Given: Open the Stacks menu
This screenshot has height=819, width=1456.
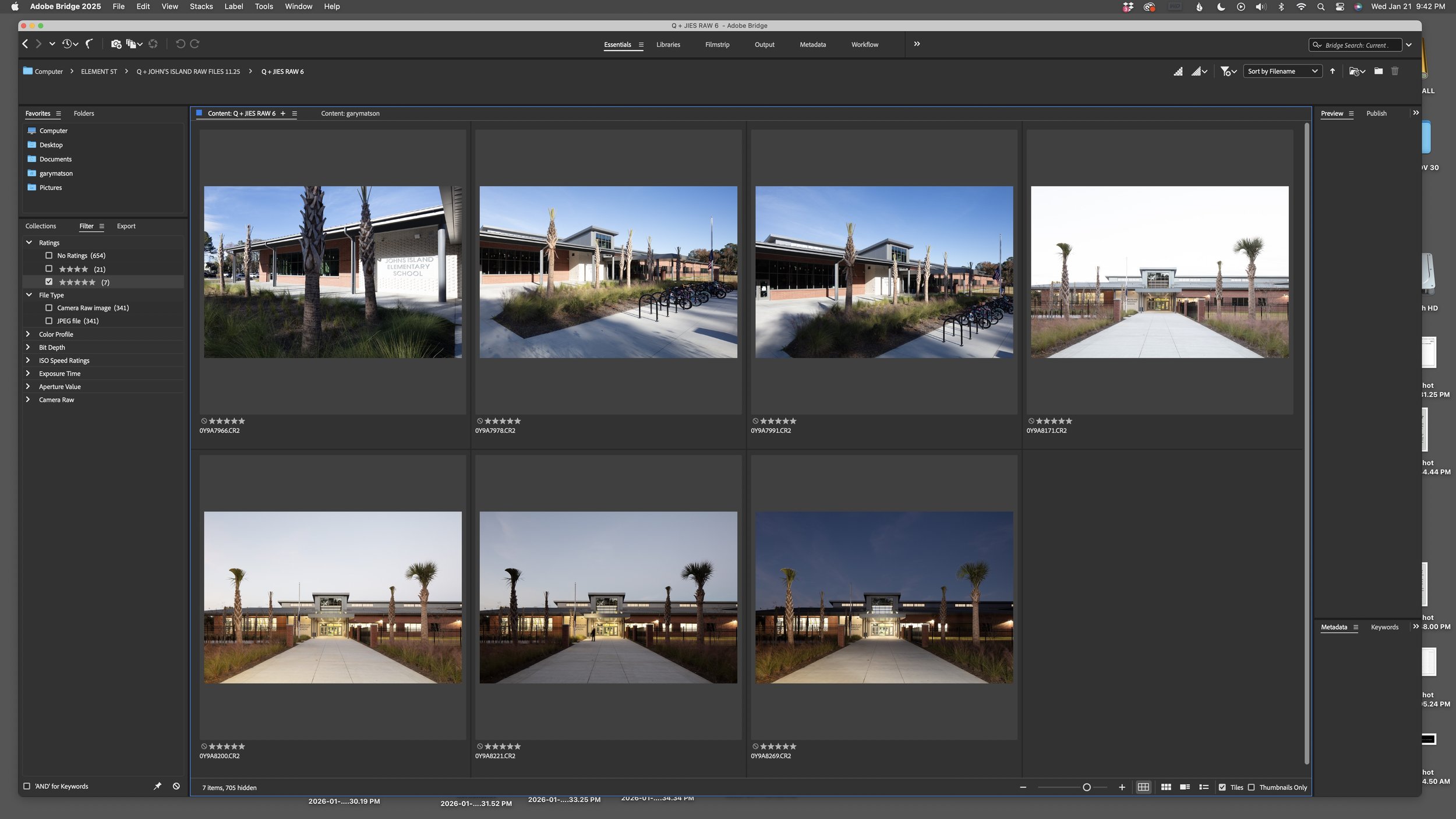Looking at the screenshot, I should [201, 6].
